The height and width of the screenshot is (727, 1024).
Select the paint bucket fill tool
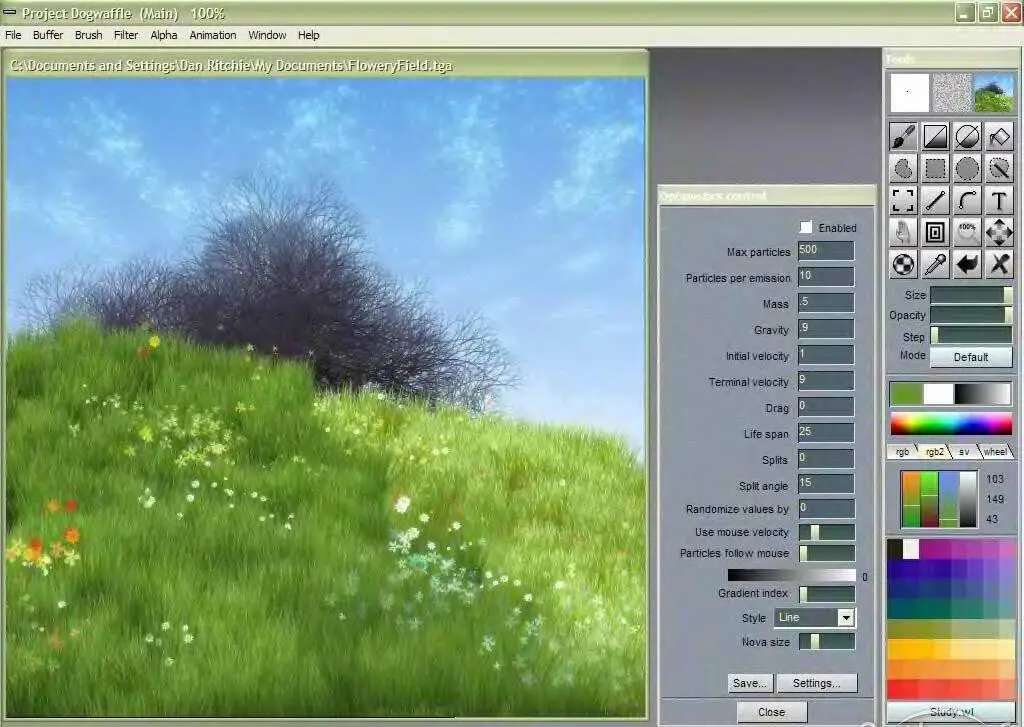pyautogui.click(x=999, y=137)
